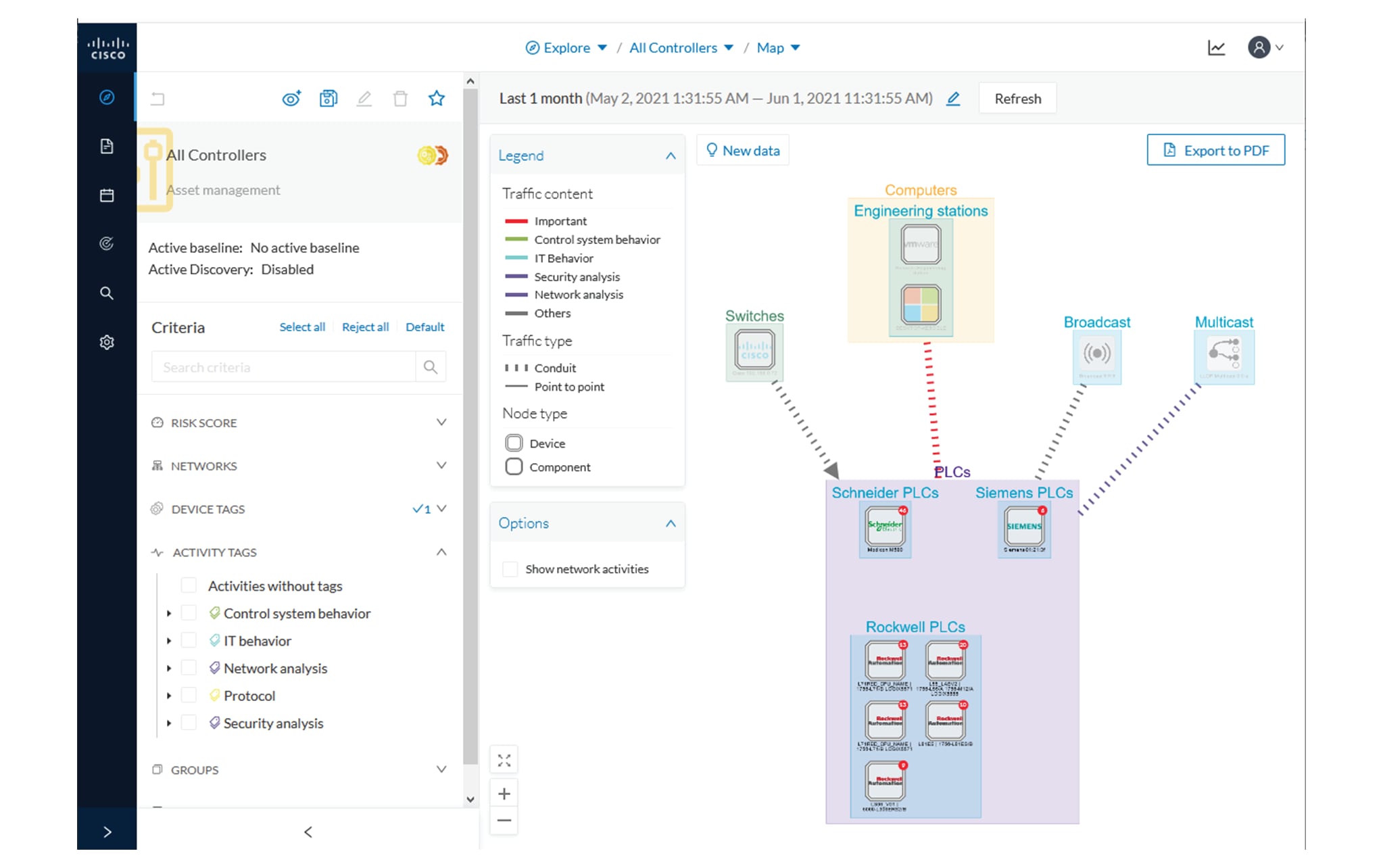Click the delete preset trash icon

click(400, 99)
